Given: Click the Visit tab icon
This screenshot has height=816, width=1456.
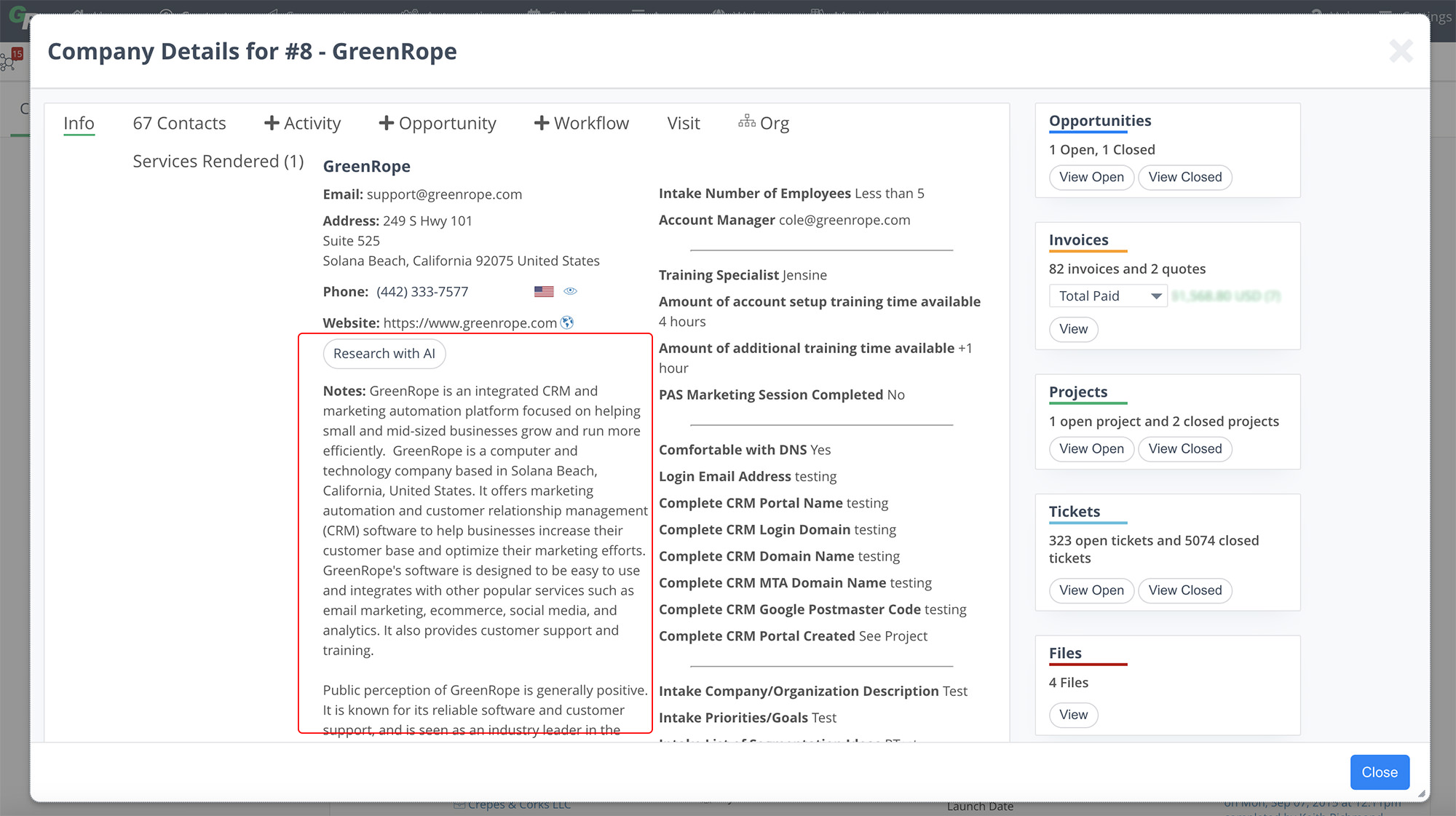Looking at the screenshot, I should point(683,122).
